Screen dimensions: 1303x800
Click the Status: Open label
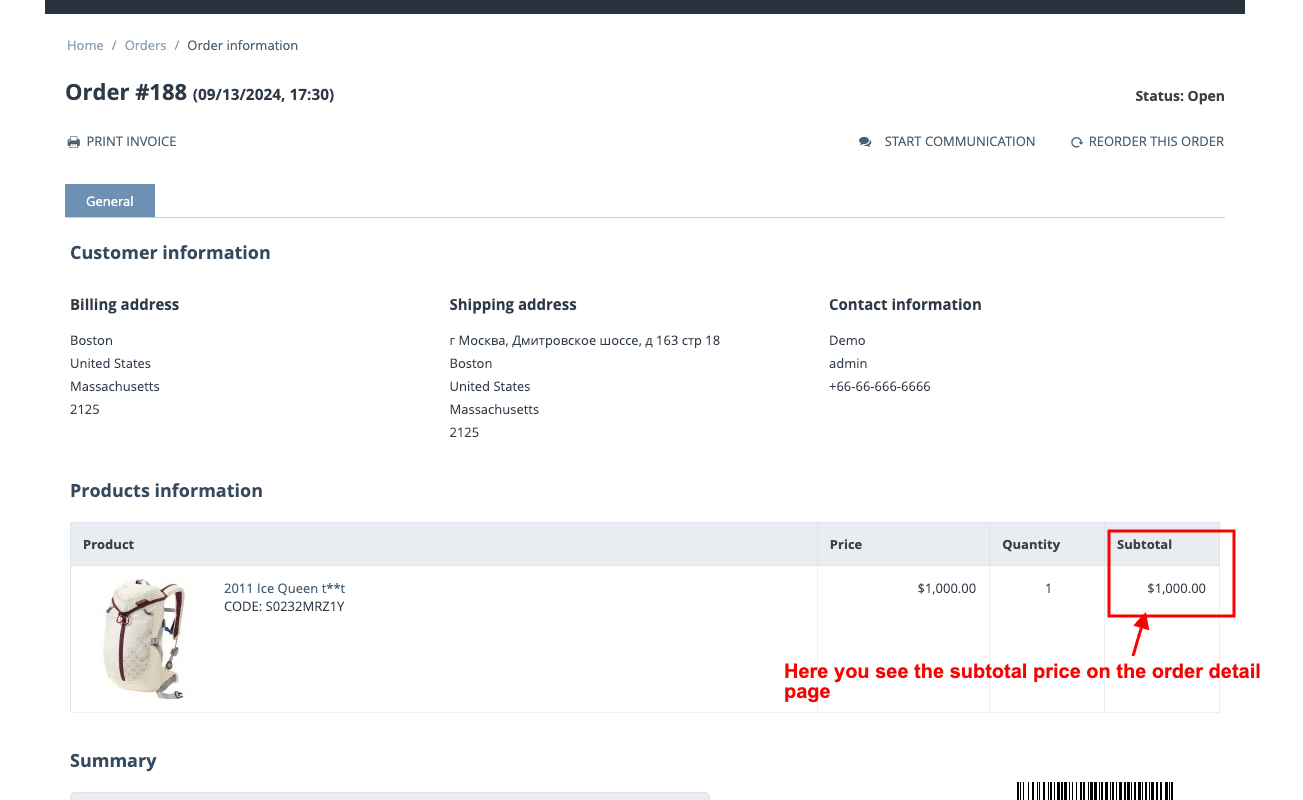pos(1179,96)
